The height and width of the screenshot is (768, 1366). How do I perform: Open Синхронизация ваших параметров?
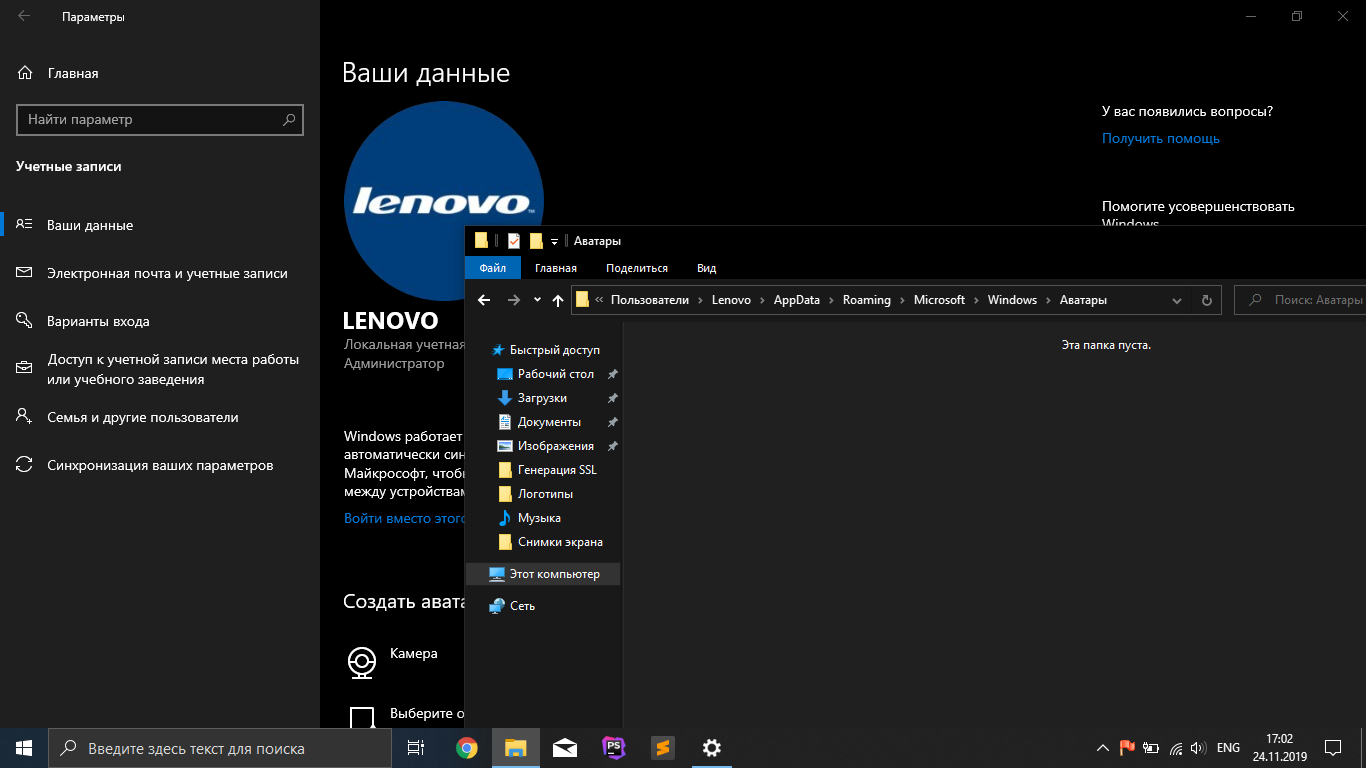160,465
